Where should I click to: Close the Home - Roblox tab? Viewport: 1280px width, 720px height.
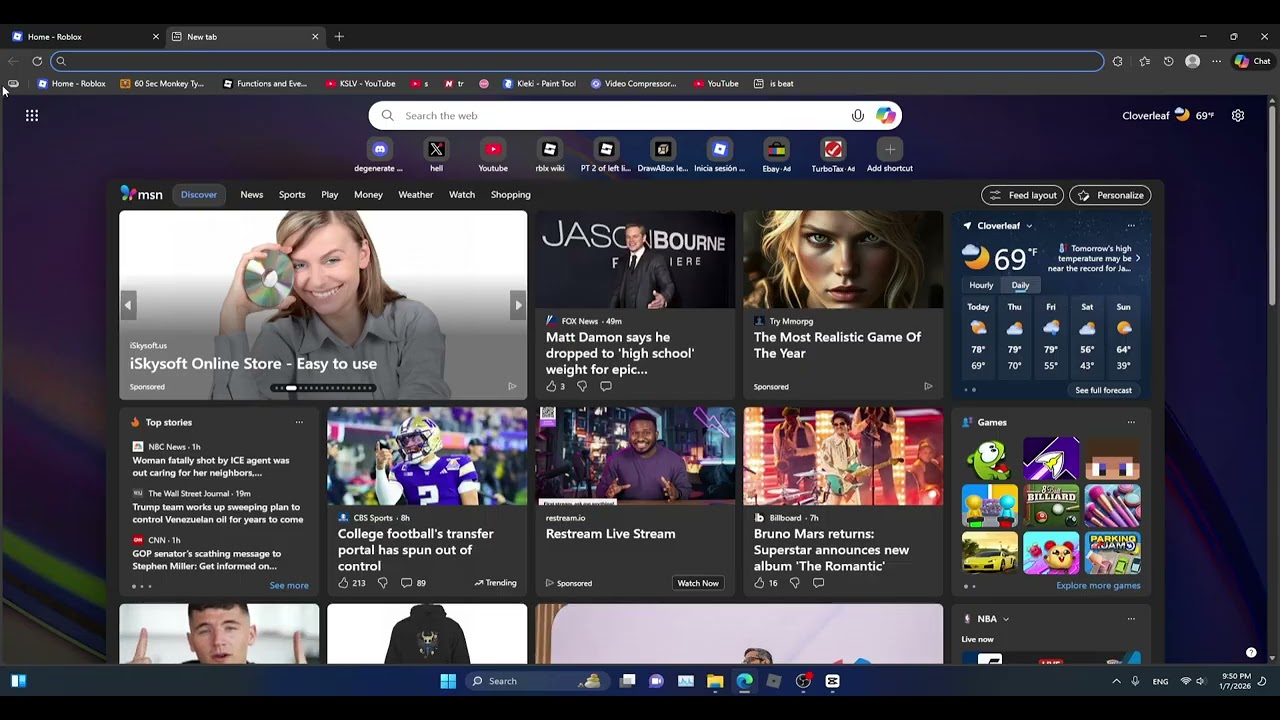pyautogui.click(x=156, y=37)
